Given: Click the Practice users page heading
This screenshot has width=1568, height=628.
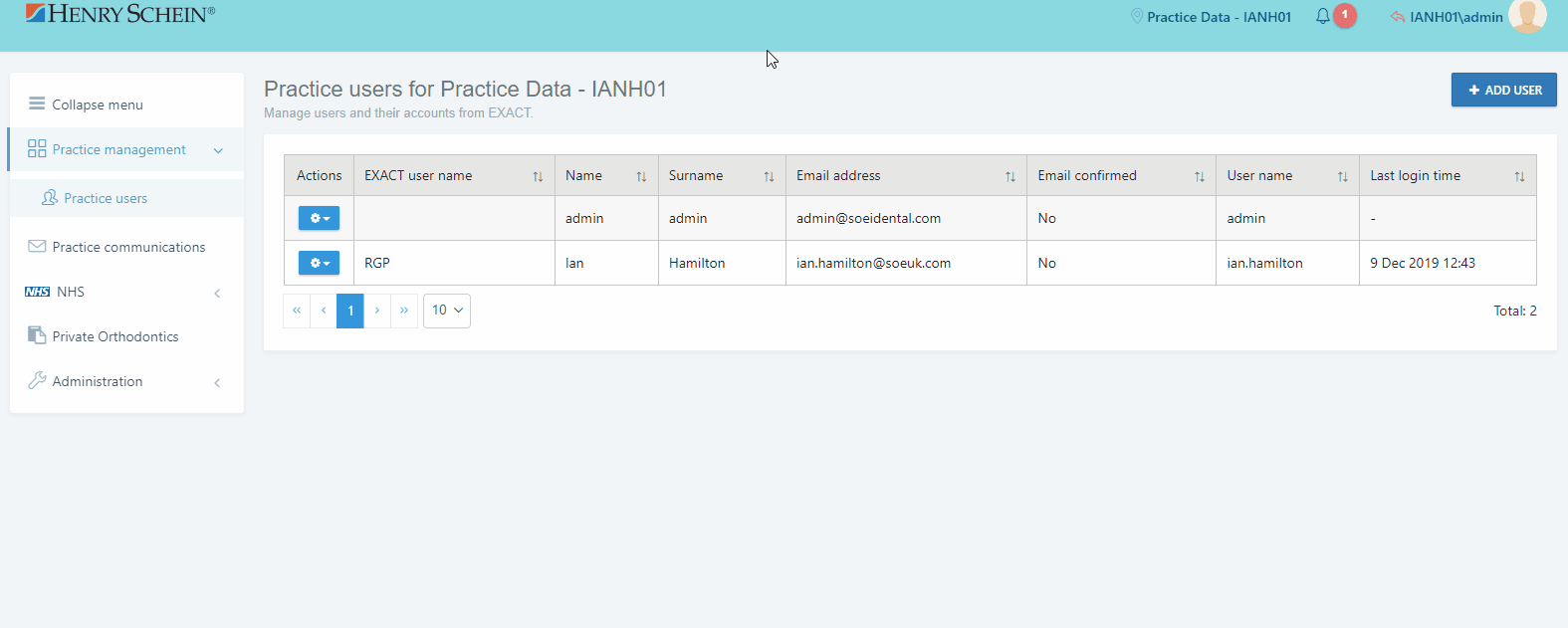Looking at the screenshot, I should point(465,89).
